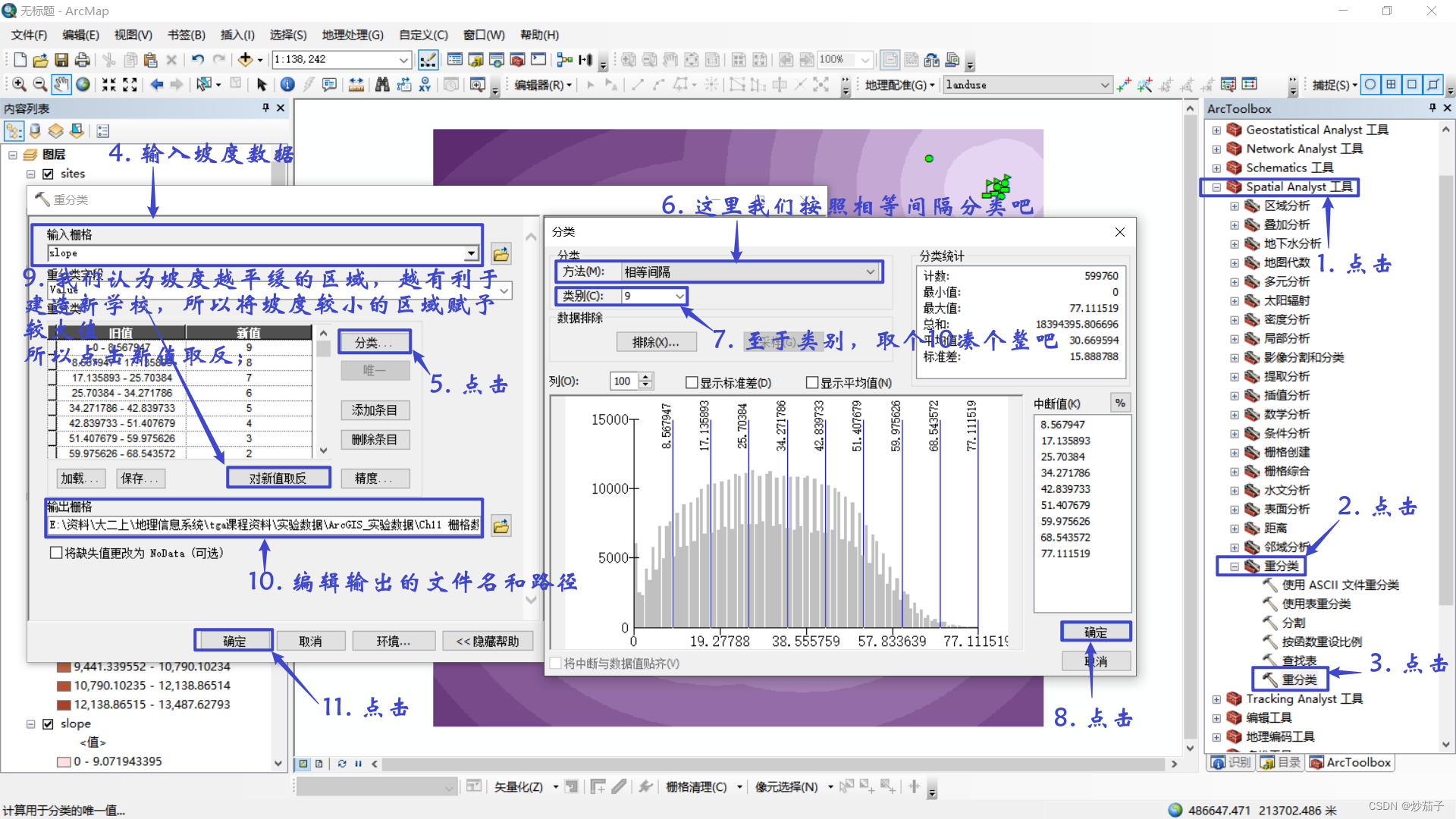
Task: Open the landuse layer dropdown
Action: [1104, 84]
